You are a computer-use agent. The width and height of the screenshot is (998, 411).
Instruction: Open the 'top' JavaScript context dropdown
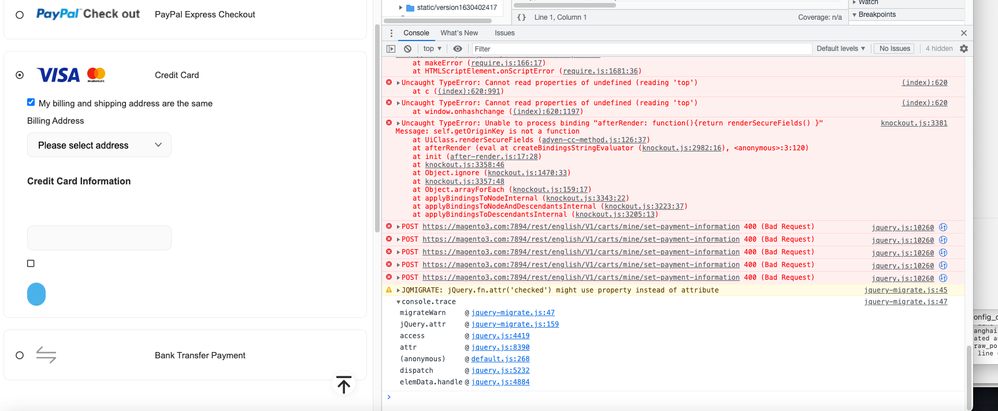click(x=432, y=49)
